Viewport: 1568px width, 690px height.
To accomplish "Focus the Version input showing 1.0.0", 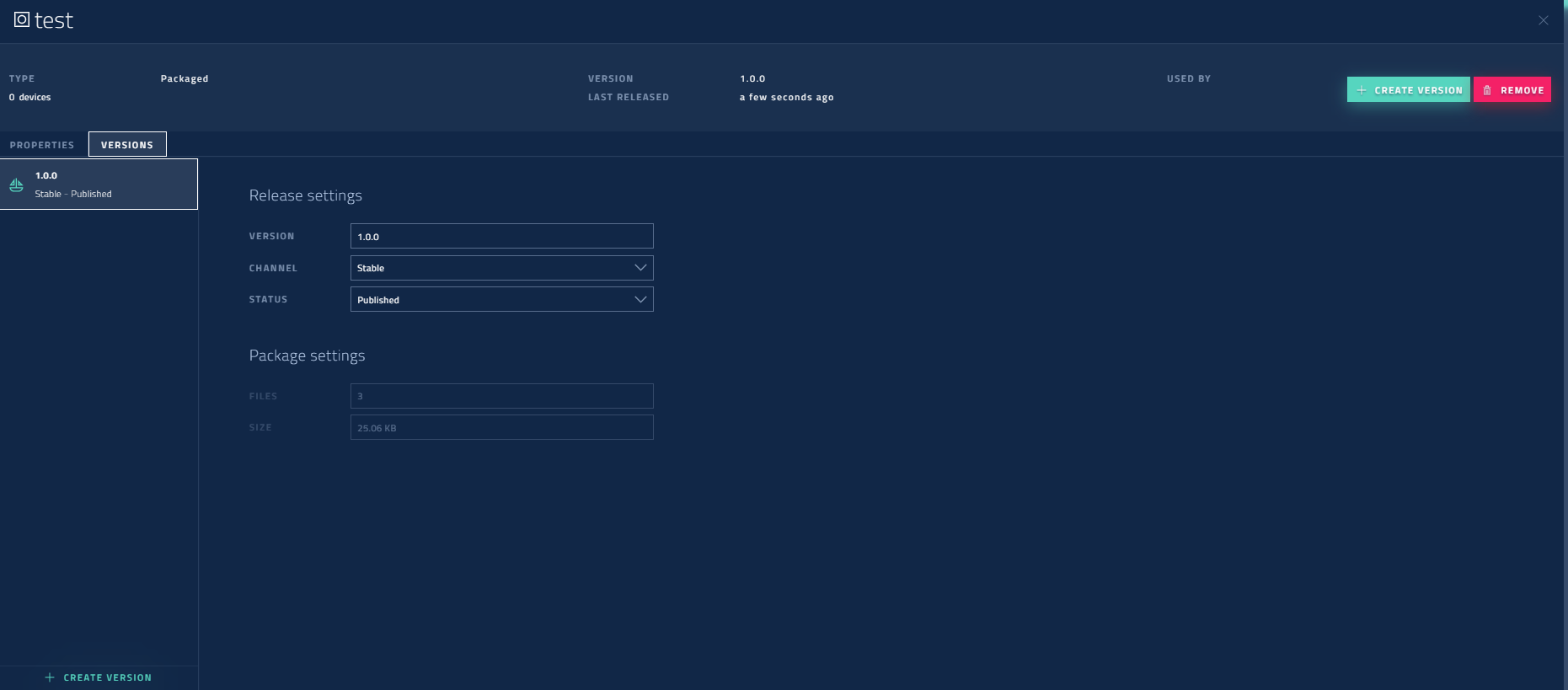I will (501, 236).
